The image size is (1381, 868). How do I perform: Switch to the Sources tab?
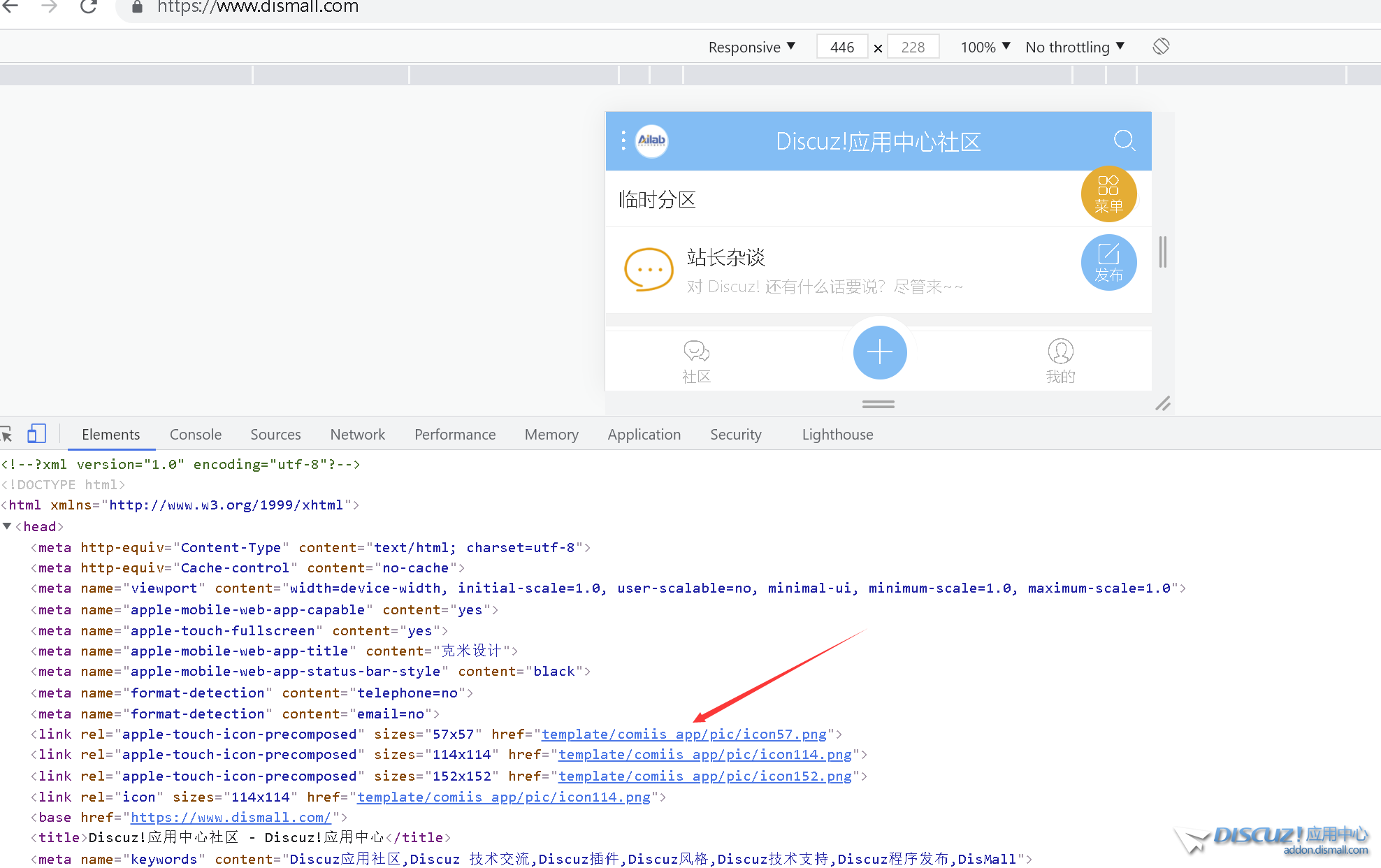(x=275, y=434)
